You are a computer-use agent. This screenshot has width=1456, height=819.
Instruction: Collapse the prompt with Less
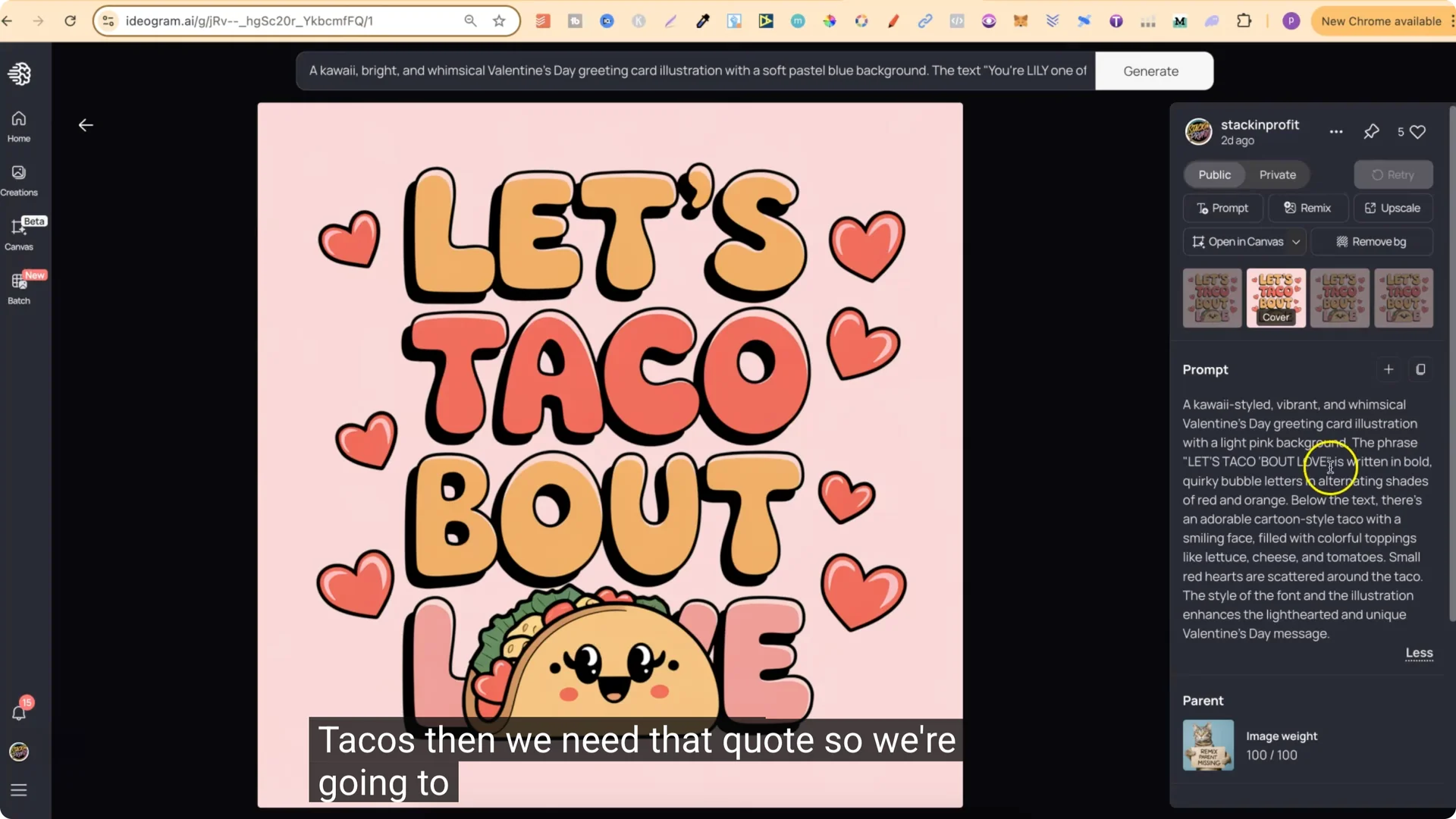(1418, 653)
